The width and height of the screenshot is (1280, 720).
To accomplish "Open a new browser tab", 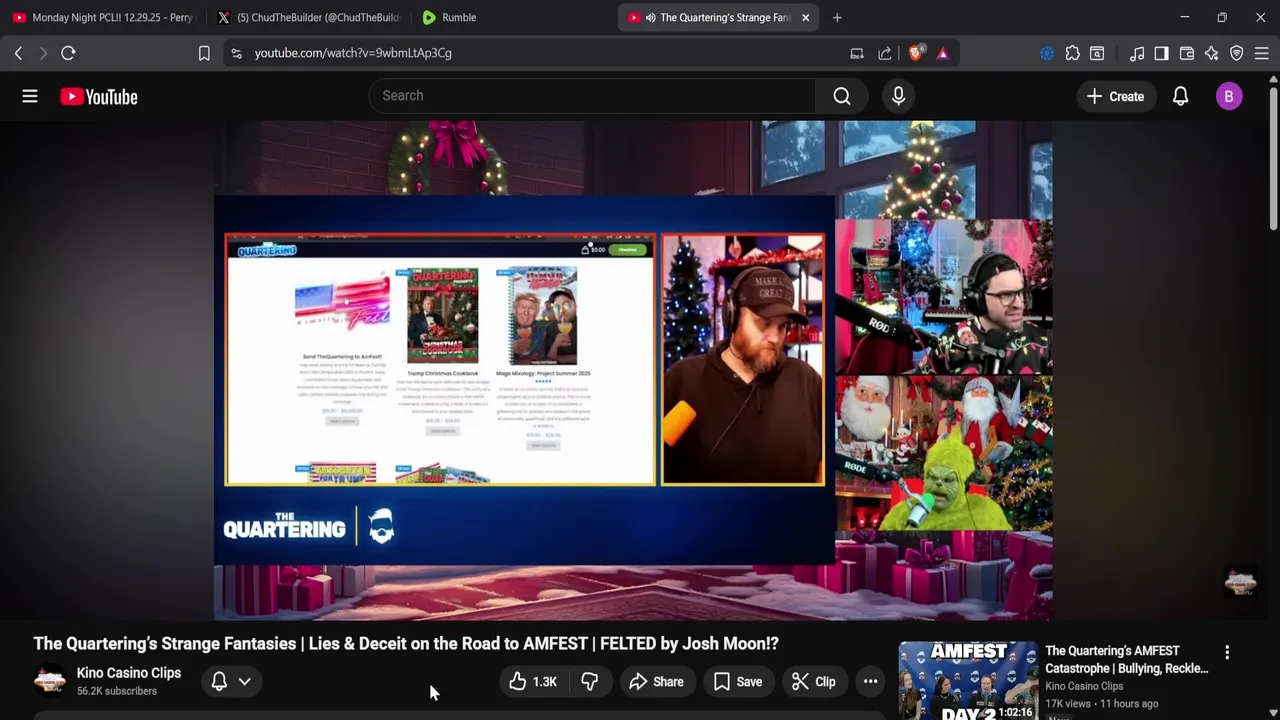I will [837, 17].
